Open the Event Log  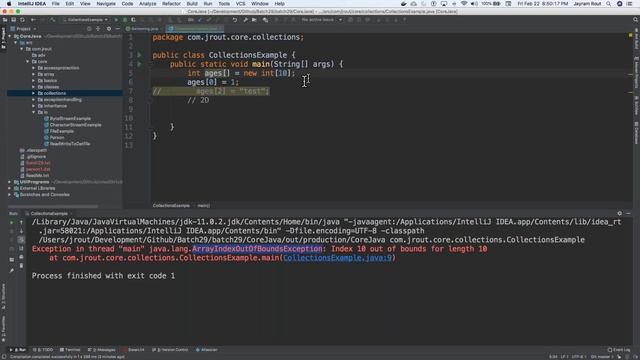tap(619, 350)
